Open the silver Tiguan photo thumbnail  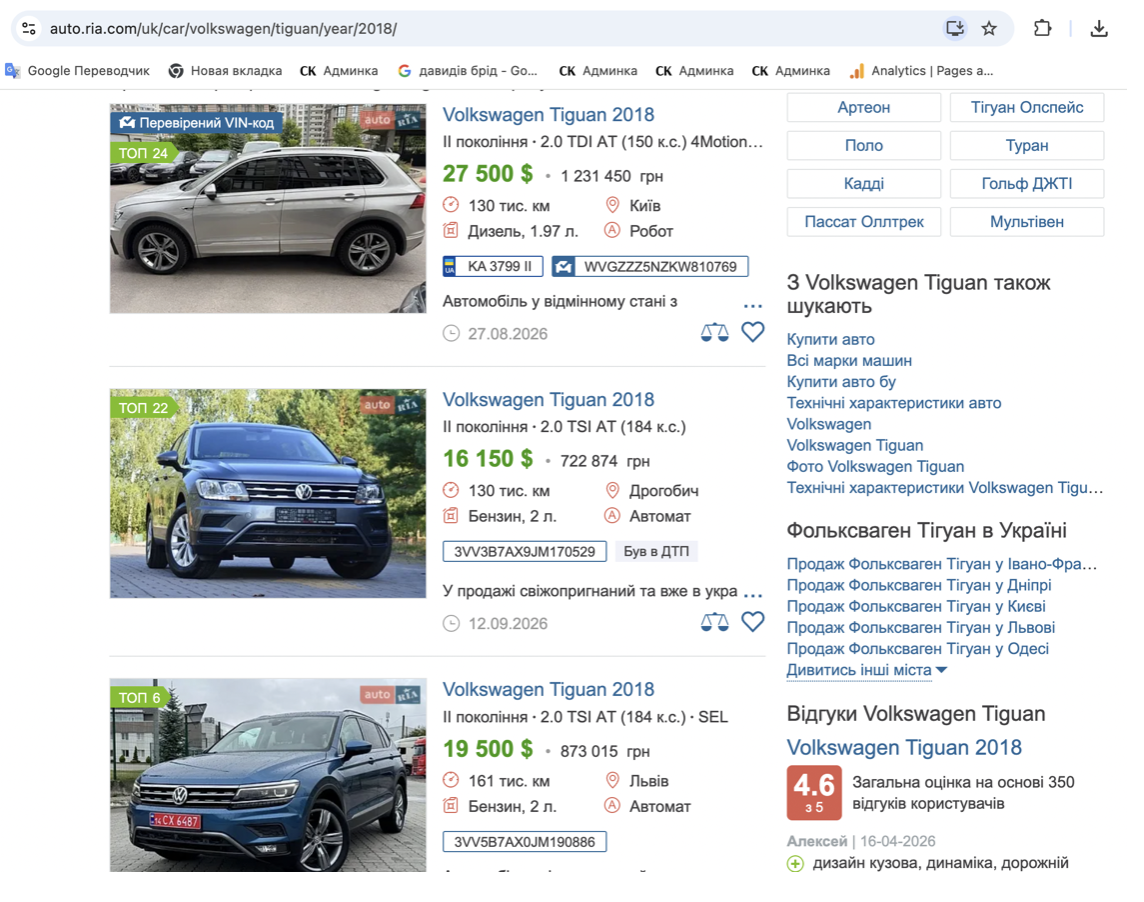268,209
